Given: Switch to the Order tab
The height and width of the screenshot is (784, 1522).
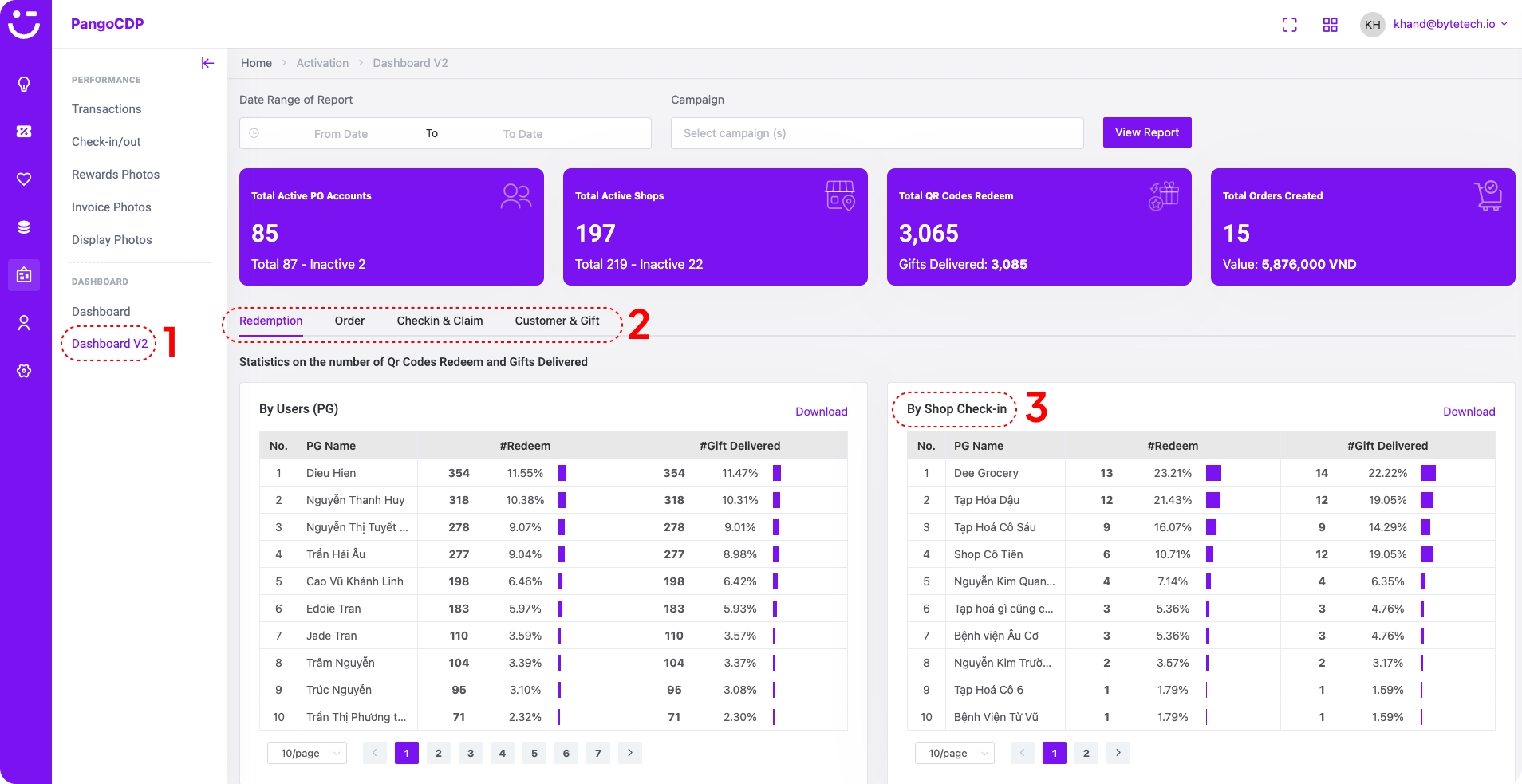Looking at the screenshot, I should click(349, 321).
